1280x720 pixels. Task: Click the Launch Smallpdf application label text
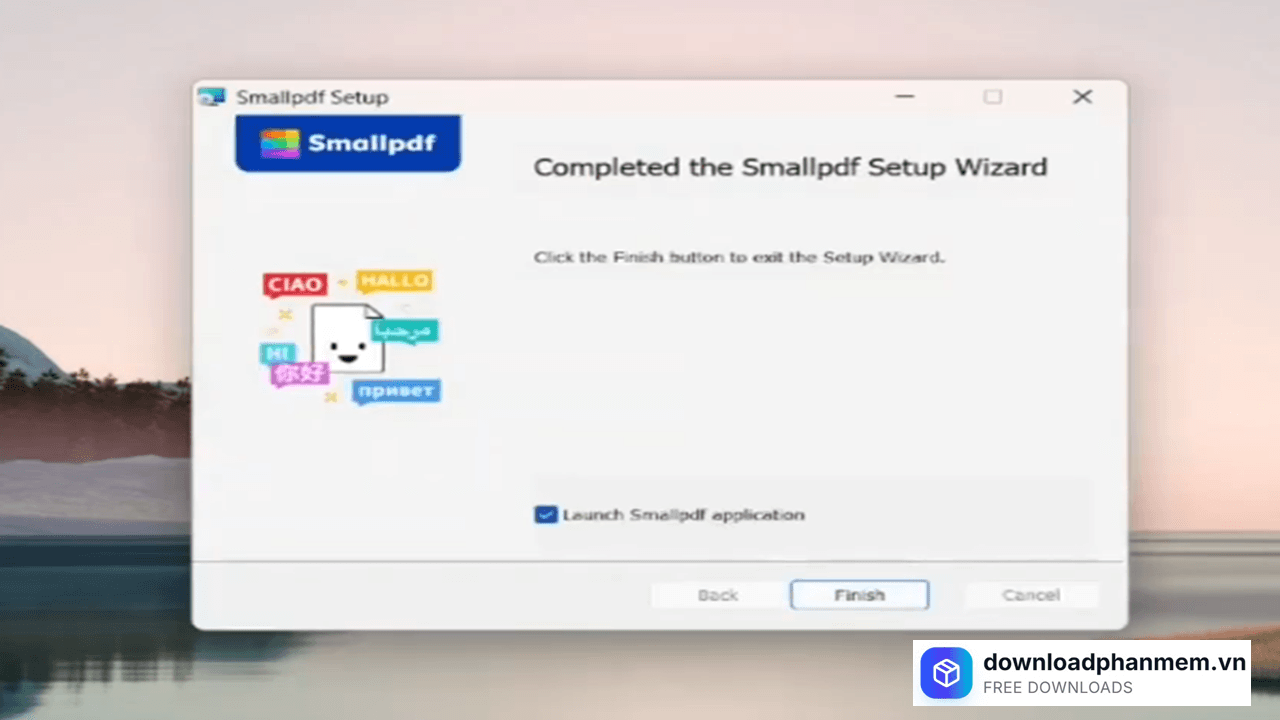pos(683,515)
